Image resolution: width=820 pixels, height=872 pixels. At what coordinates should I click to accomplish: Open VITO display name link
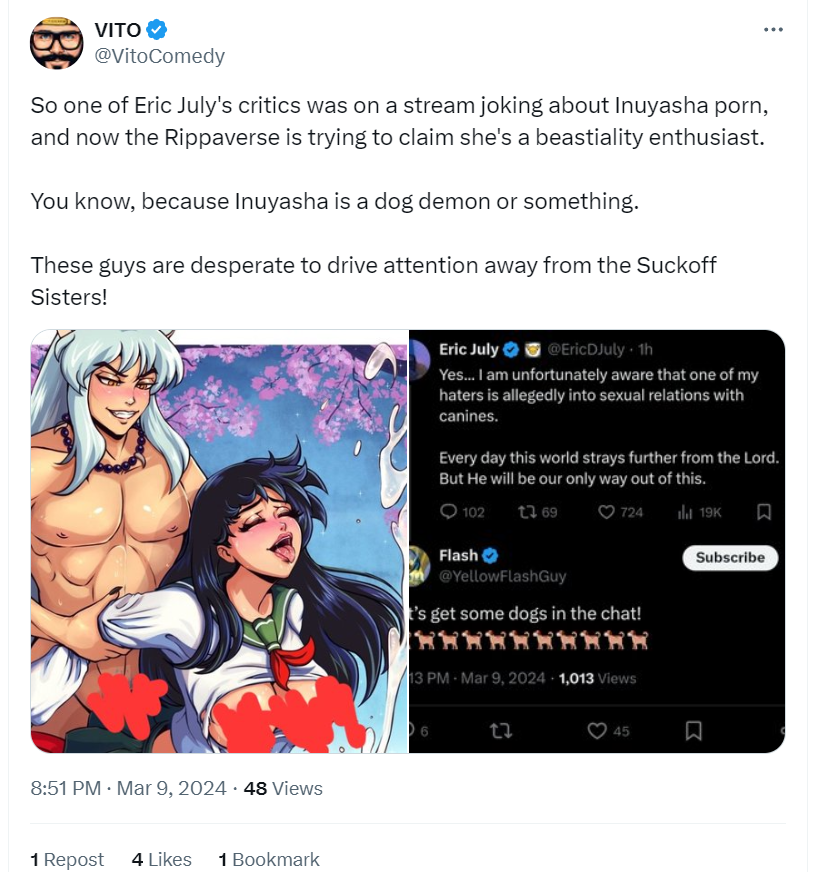tap(118, 30)
